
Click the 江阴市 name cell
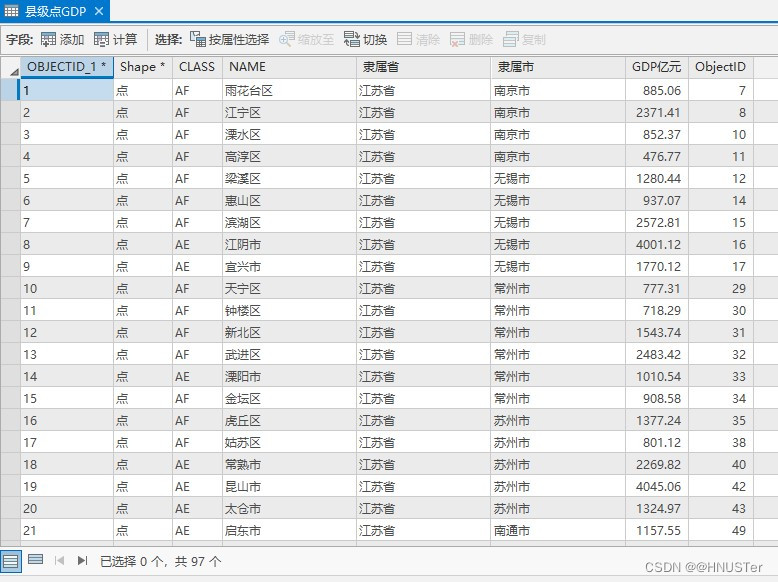(289, 245)
